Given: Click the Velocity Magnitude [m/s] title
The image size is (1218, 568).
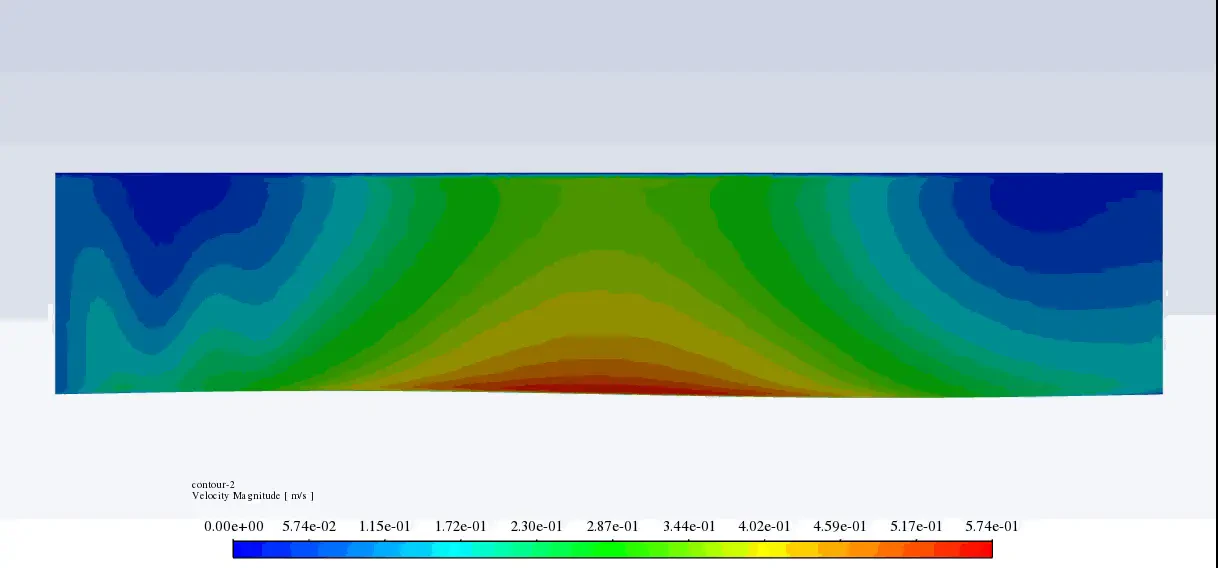Looking at the screenshot, I should (x=252, y=496).
